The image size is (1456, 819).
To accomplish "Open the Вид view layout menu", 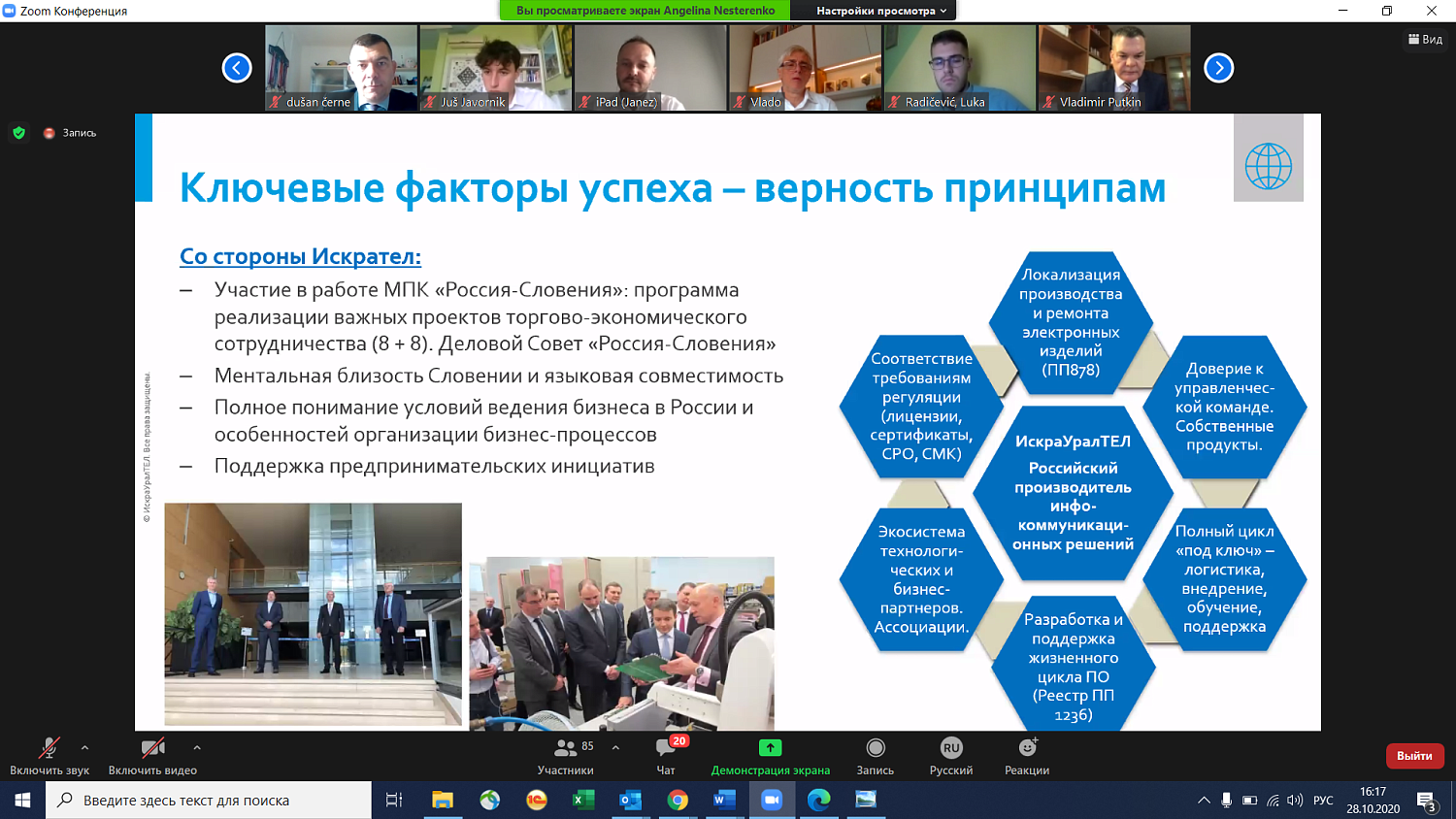I will (1425, 39).
